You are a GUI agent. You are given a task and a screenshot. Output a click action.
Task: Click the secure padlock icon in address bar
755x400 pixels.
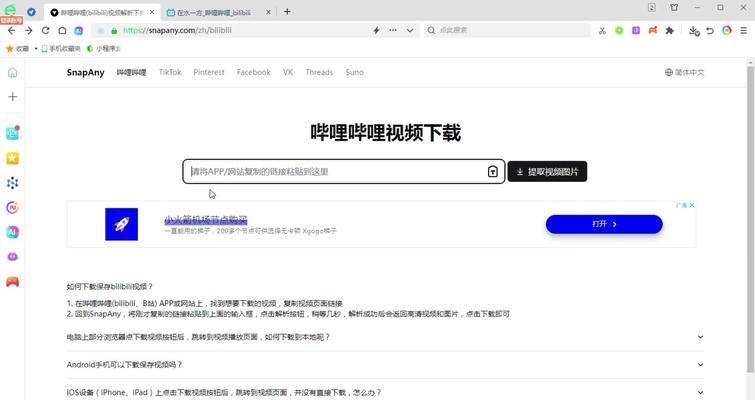(x=114, y=30)
